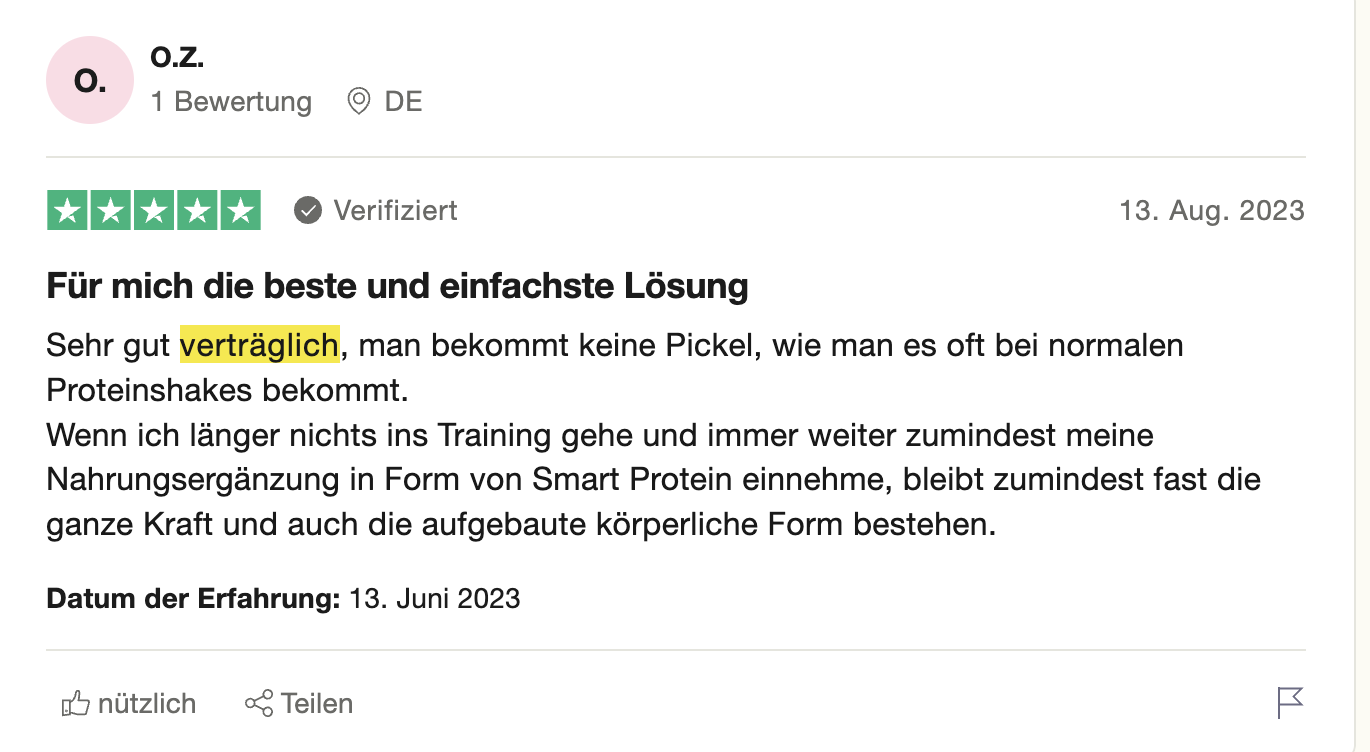
Task: Click the third green rating star
Action: tap(154, 210)
